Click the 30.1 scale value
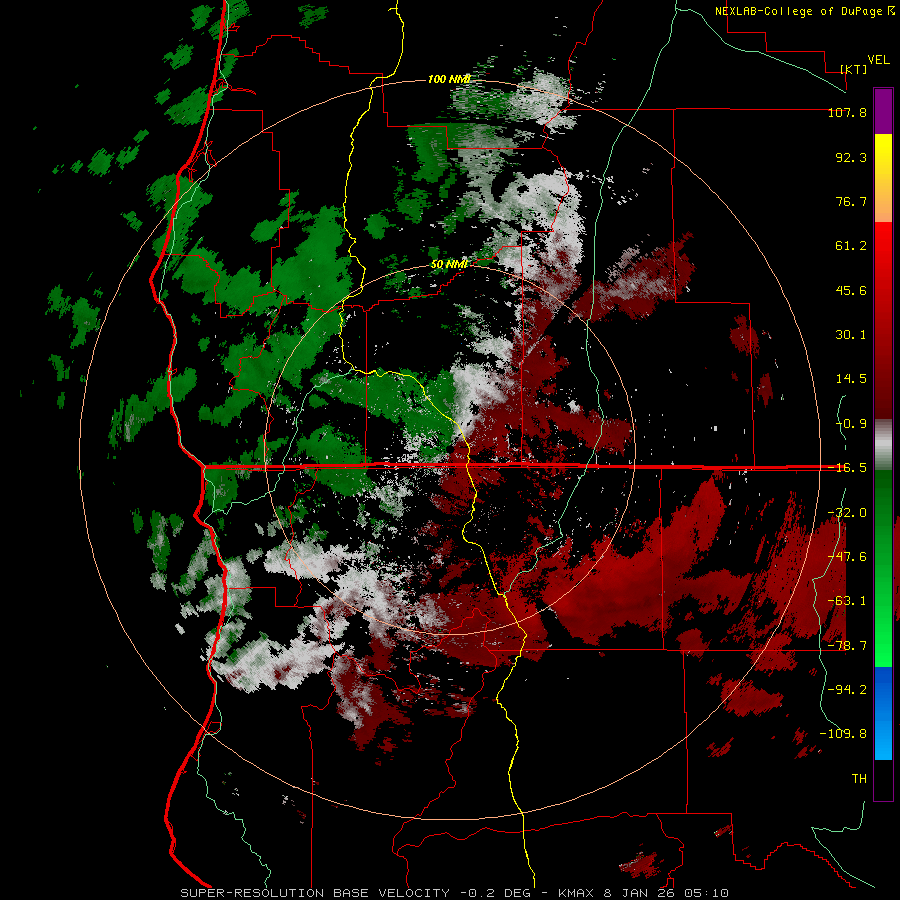Viewport: 900px width, 900px height. click(x=851, y=335)
